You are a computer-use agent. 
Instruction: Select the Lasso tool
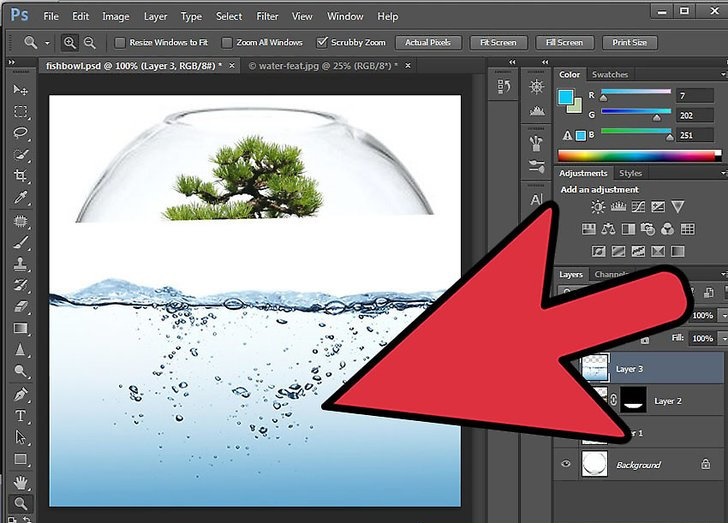[20, 133]
